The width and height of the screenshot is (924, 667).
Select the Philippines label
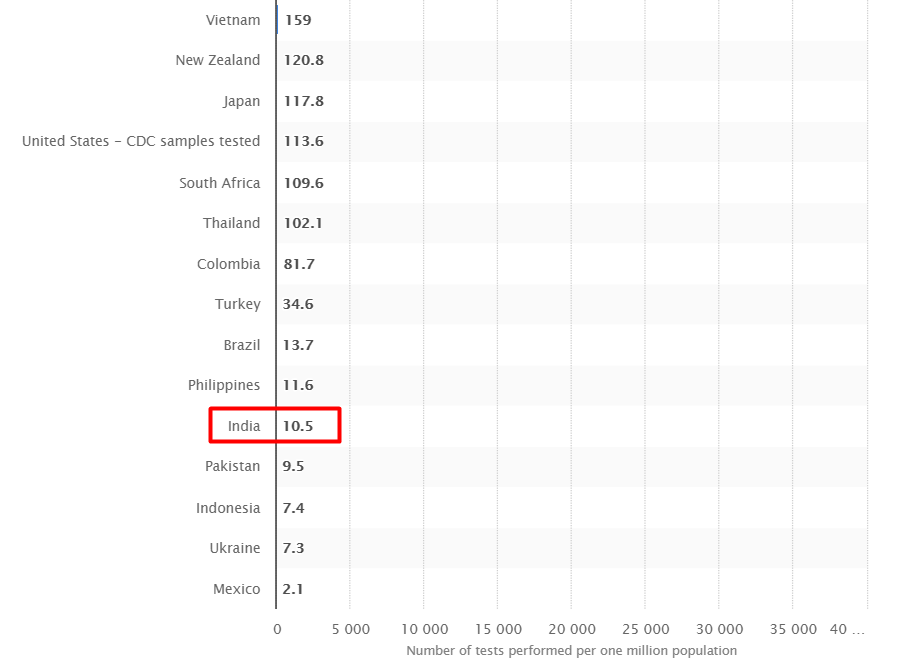pos(224,385)
